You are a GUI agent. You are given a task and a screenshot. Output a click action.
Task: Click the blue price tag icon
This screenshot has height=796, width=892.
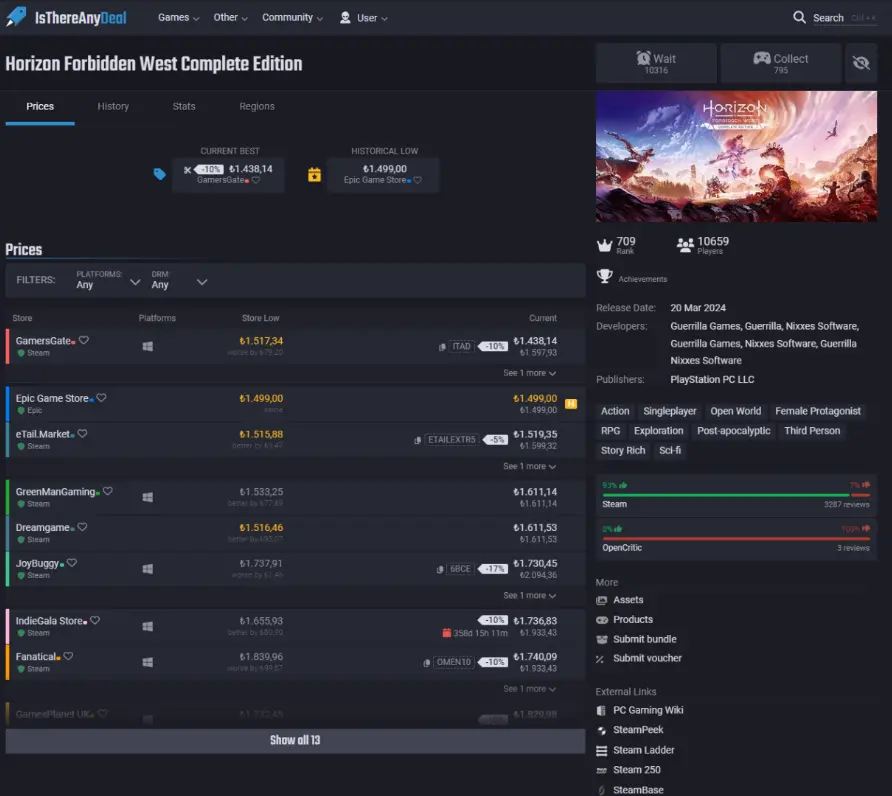coord(159,174)
